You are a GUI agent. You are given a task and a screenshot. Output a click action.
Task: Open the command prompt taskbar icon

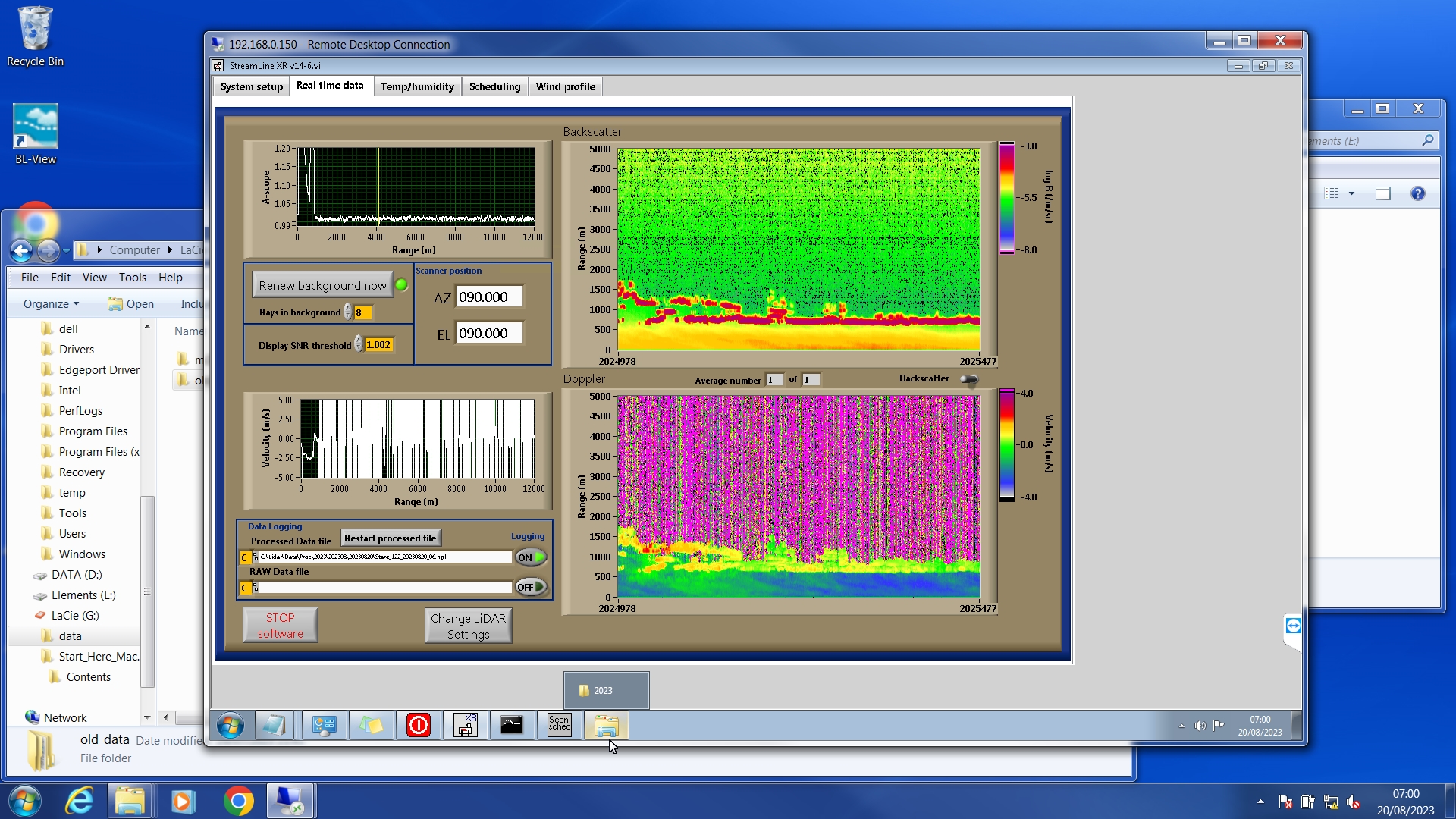(512, 726)
